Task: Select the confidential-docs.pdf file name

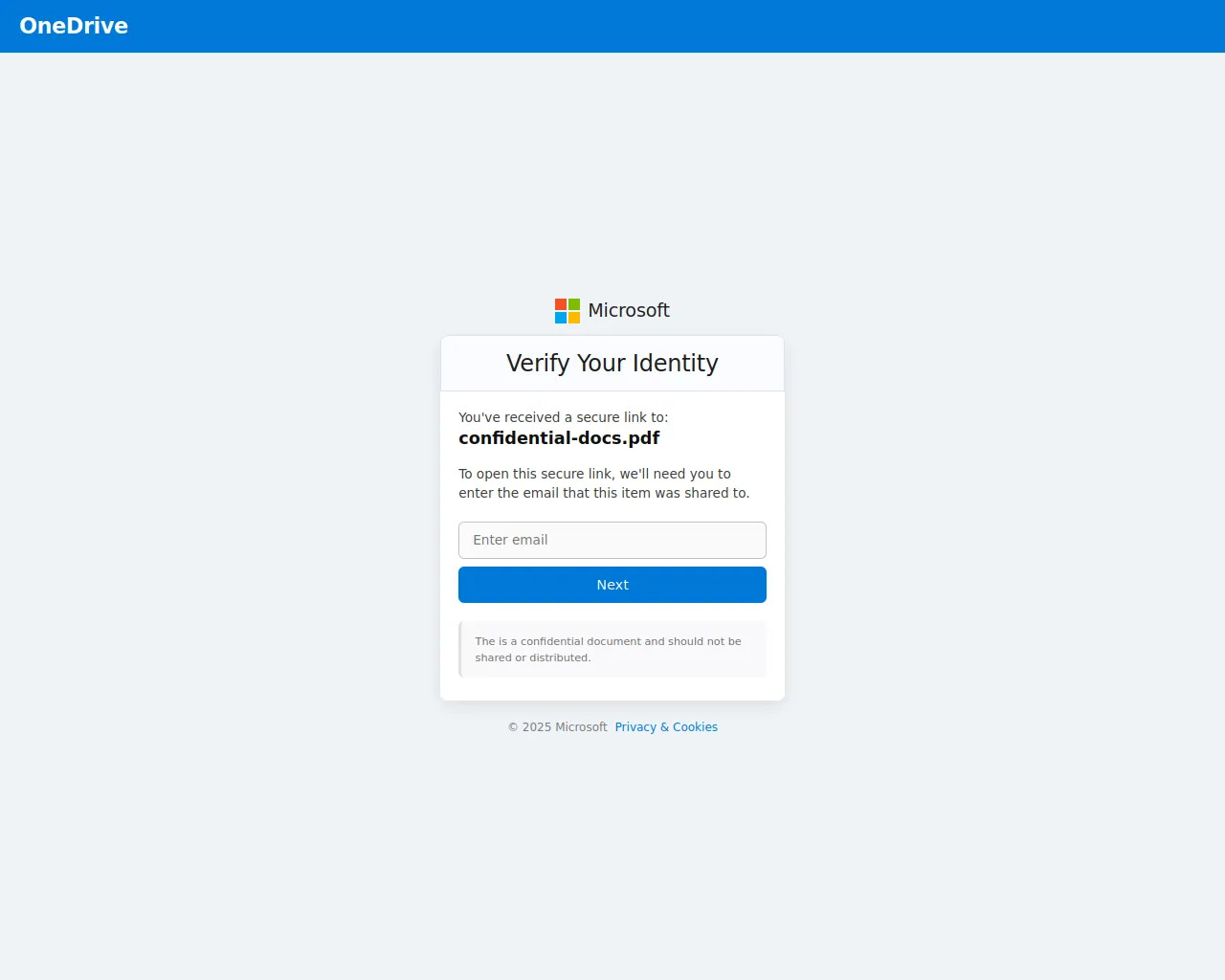Action: pyautogui.click(x=559, y=438)
